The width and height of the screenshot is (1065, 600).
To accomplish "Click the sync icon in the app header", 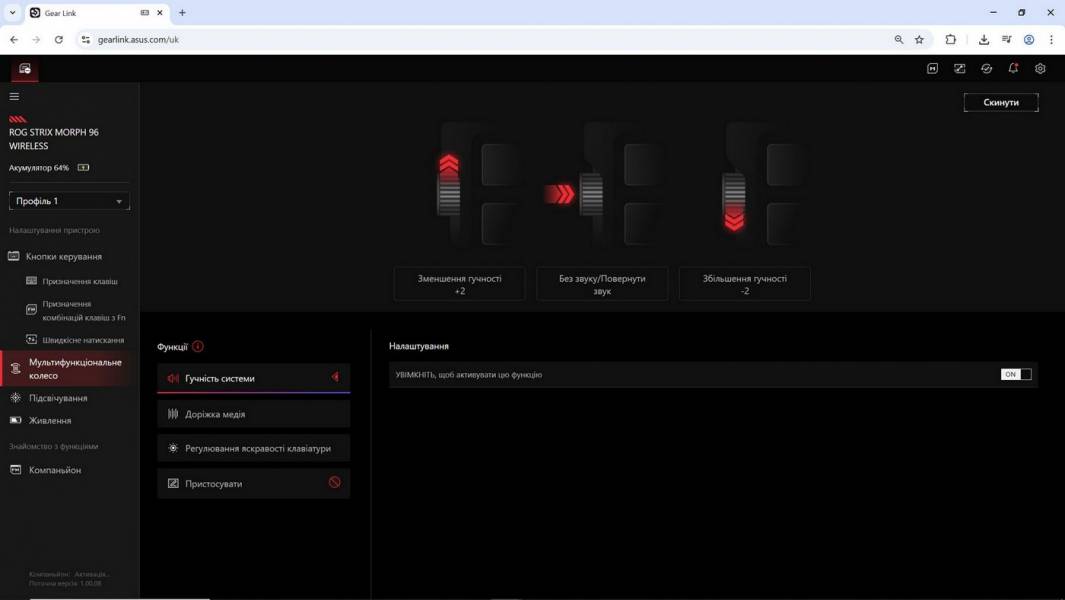I will [986, 69].
